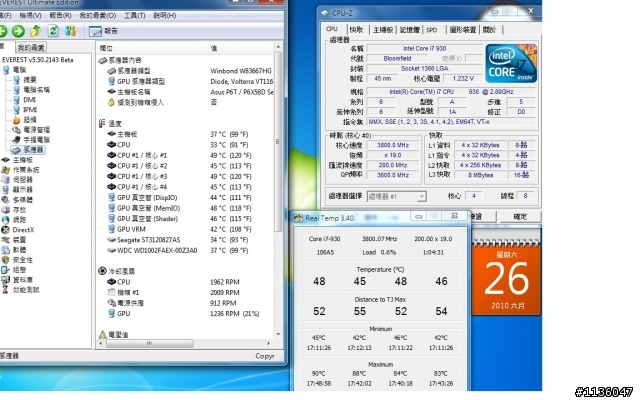Switch to the 圖形裝置 graphics tab in CPU-Z
This screenshot has height=400, width=640.
click(463, 30)
